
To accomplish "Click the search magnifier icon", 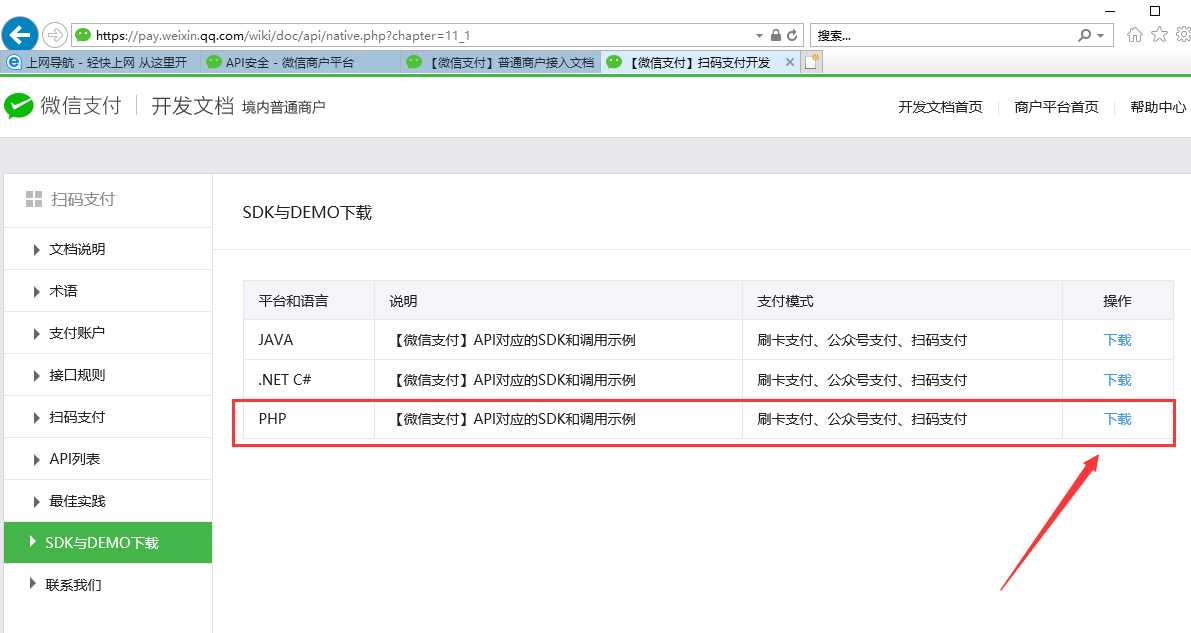I will 1085,35.
